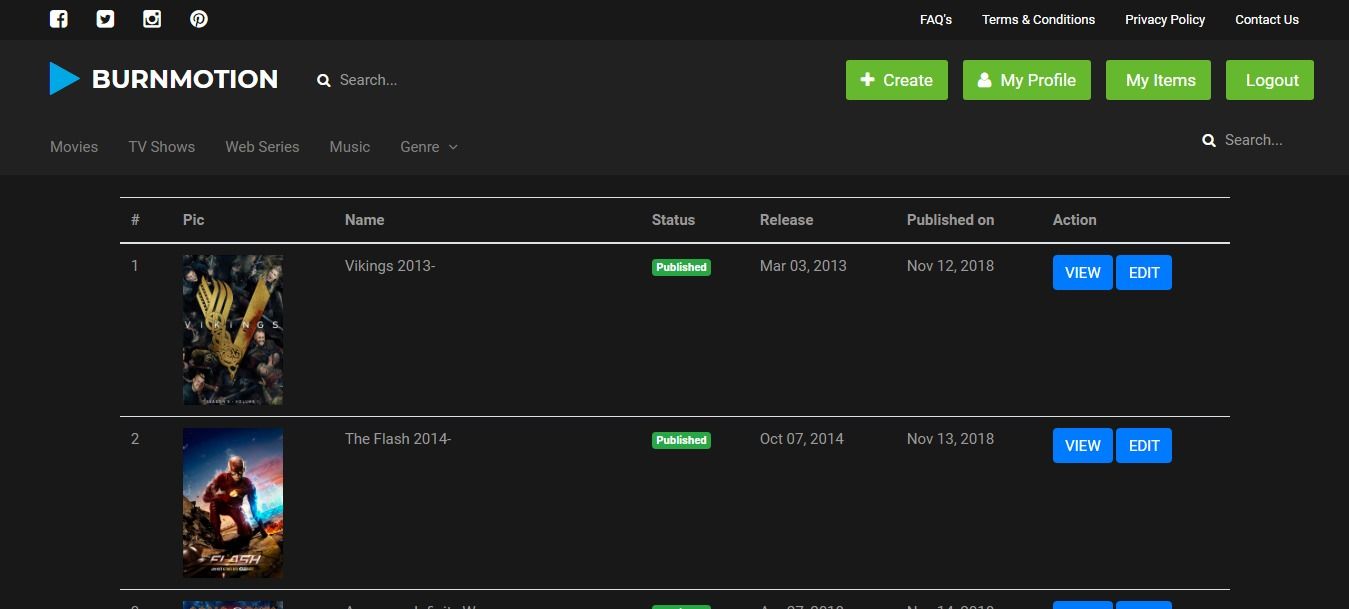Screen dimensions: 1349x609
Task: Open the Music section
Action: point(350,146)
